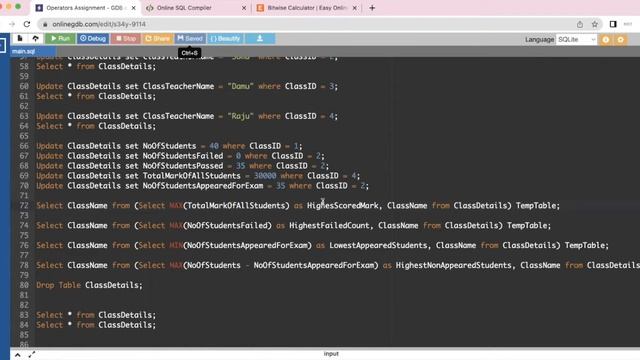Click line number 80 in the gutter
Viewport: 640px width, 360px height.
click(x=24, y=285)
